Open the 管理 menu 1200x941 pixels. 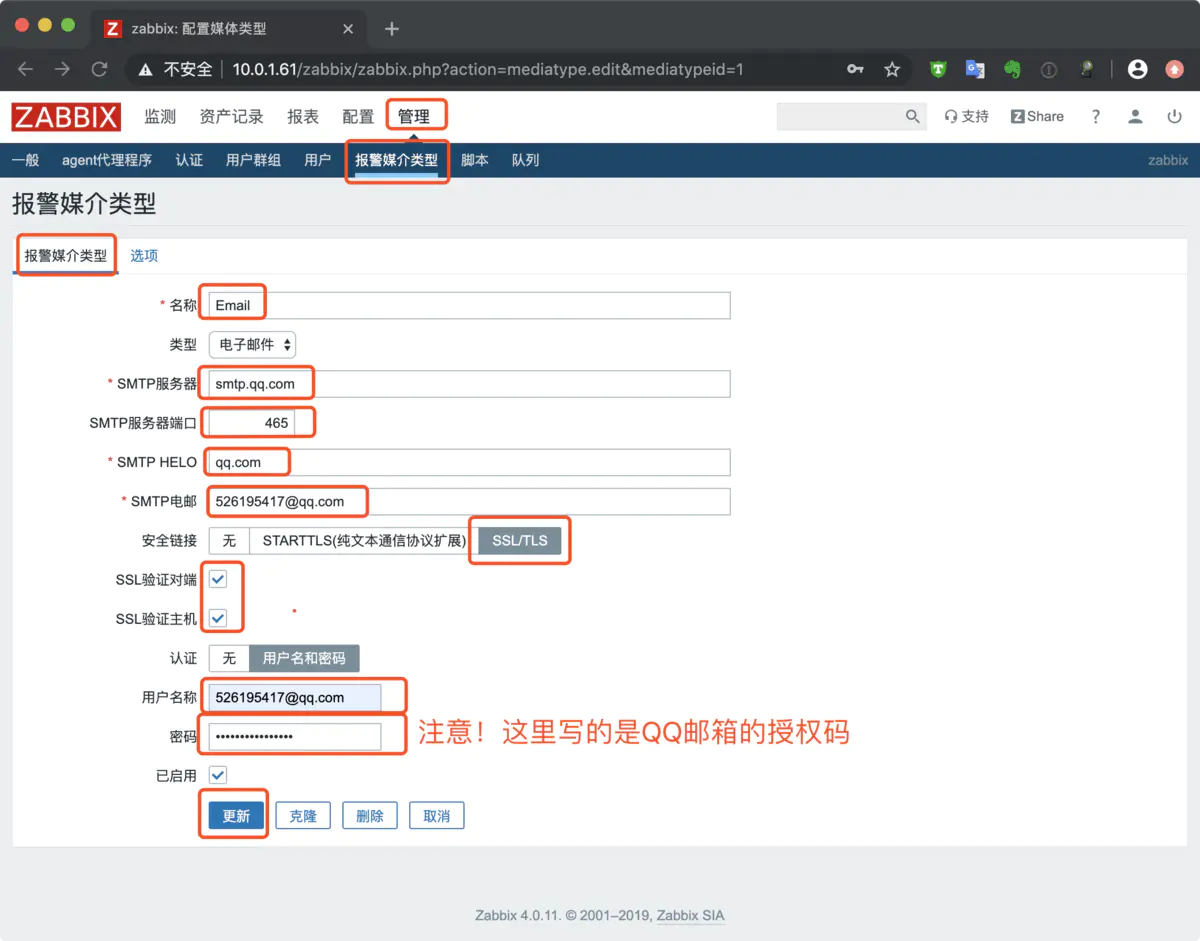coord(414,116)
